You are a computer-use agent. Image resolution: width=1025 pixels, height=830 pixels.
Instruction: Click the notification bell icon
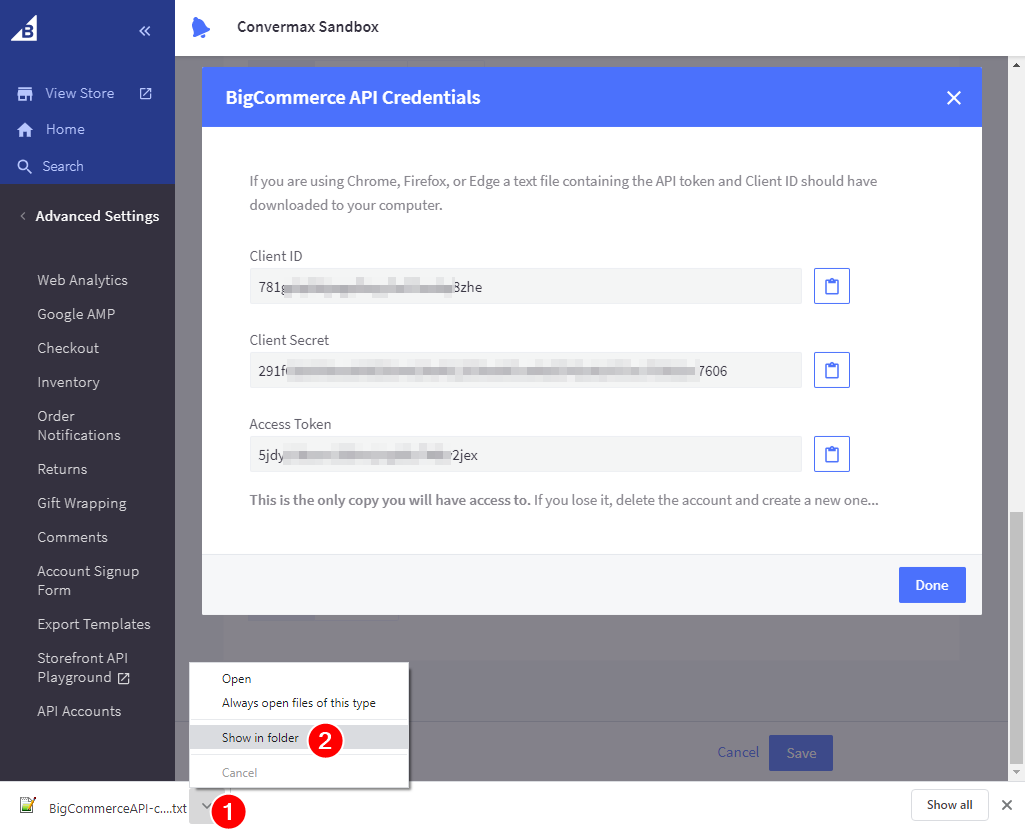click(201, 27)
